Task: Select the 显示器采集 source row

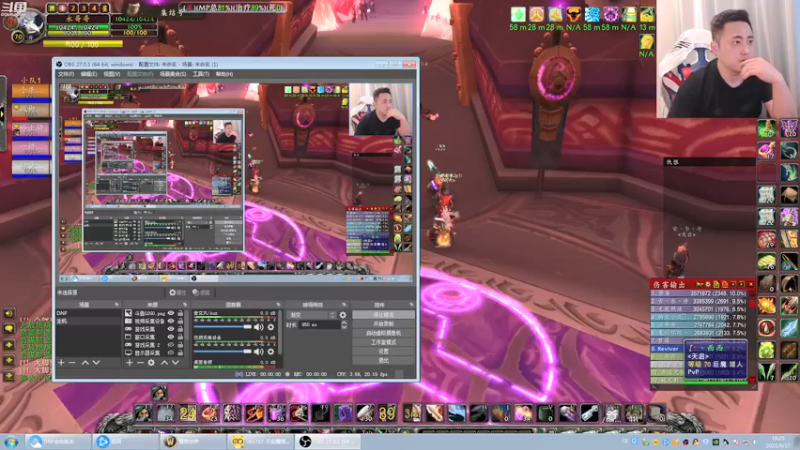Action: click(x=154, y=353)
